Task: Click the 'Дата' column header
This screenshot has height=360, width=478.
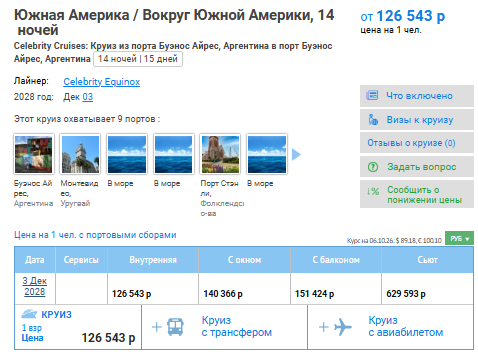Action: click(35, 260)
